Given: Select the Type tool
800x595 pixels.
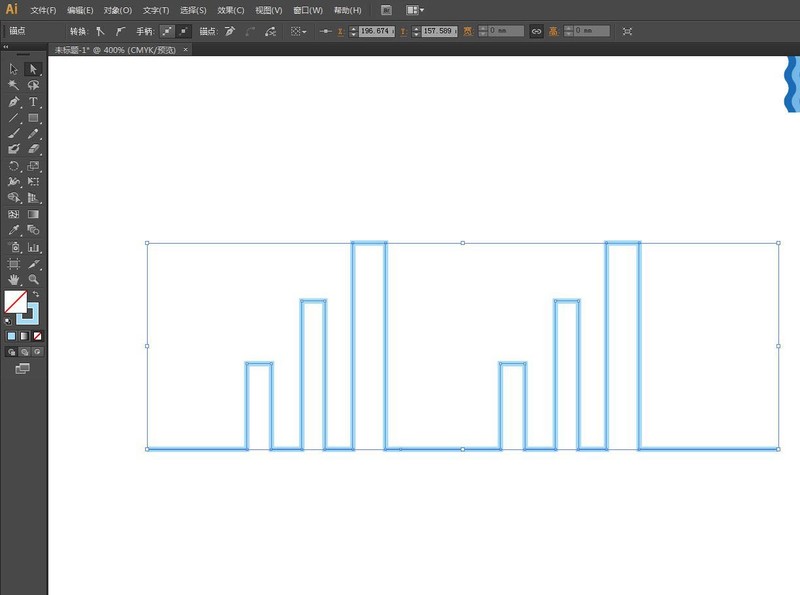Looking at the screenshot, I should 33,102.
